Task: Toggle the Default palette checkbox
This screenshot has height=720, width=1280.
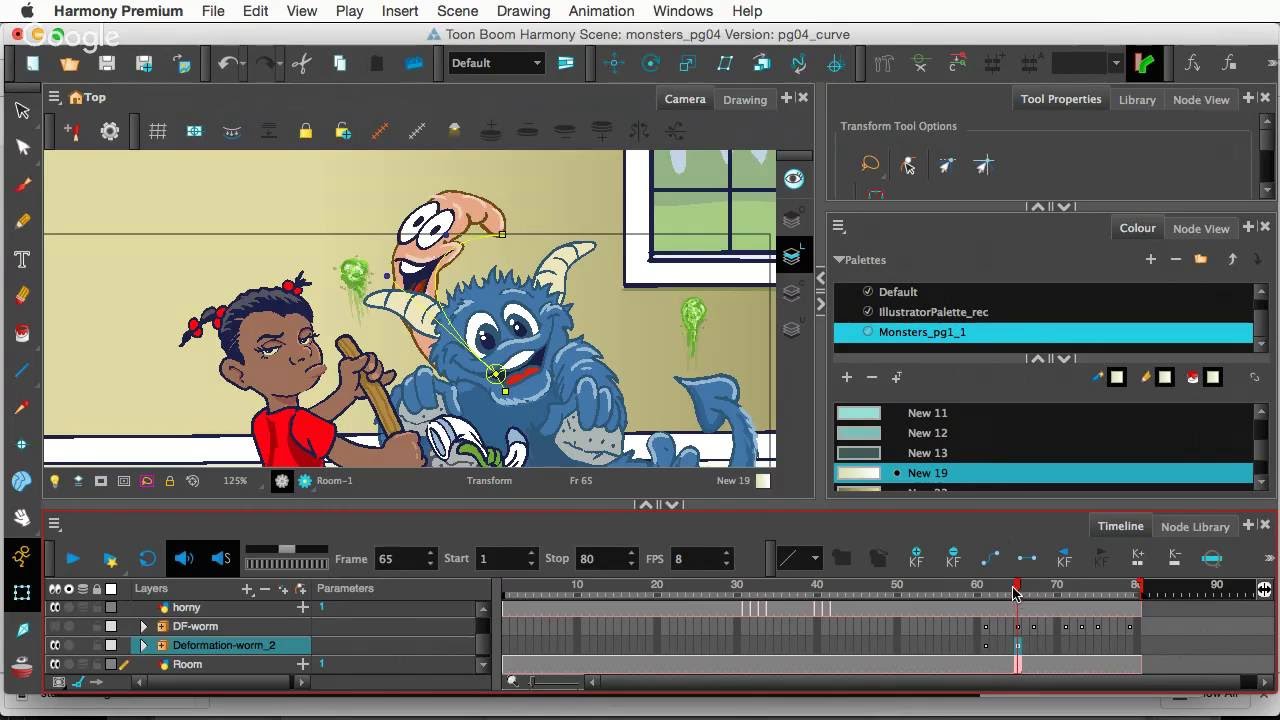Action: click(x=867, y=292)
